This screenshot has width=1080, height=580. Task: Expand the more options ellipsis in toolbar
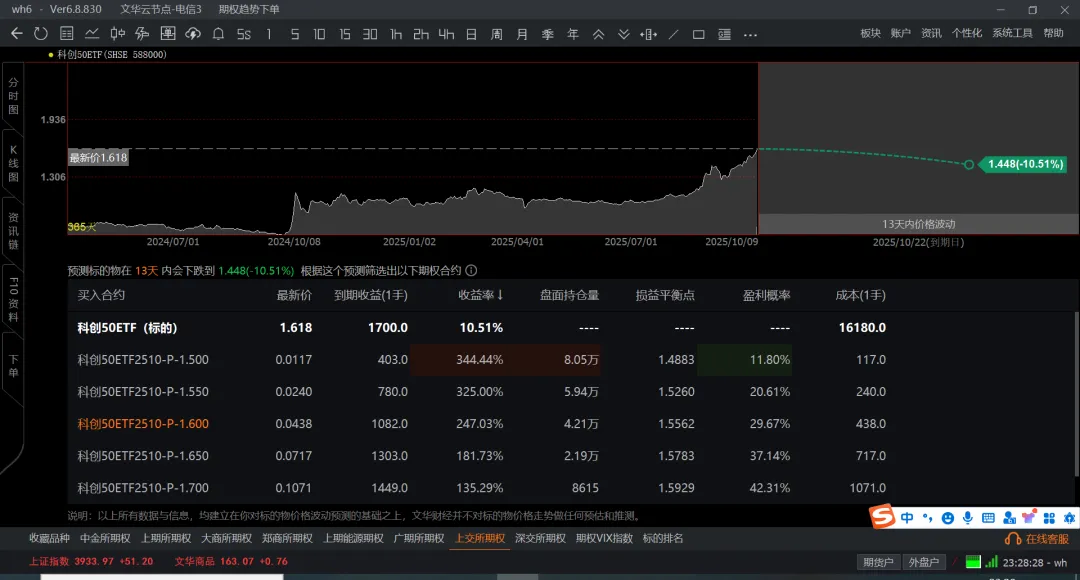(749, 34)
